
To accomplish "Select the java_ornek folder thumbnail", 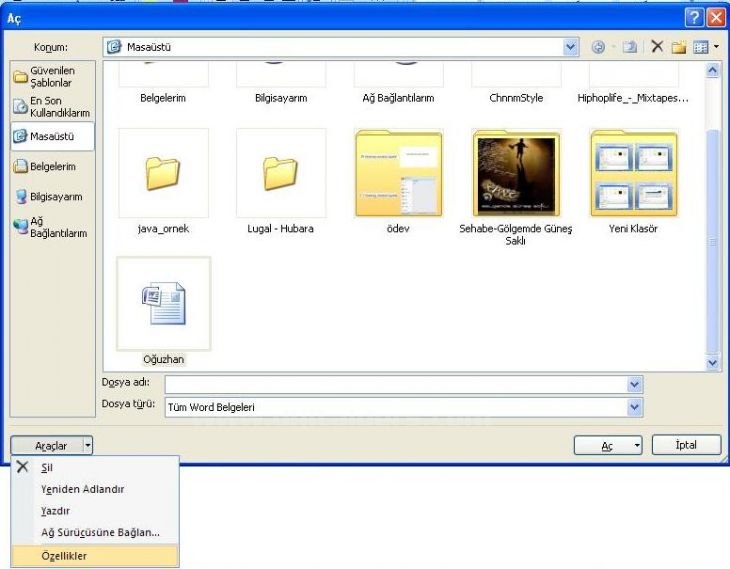I will 163,173.
